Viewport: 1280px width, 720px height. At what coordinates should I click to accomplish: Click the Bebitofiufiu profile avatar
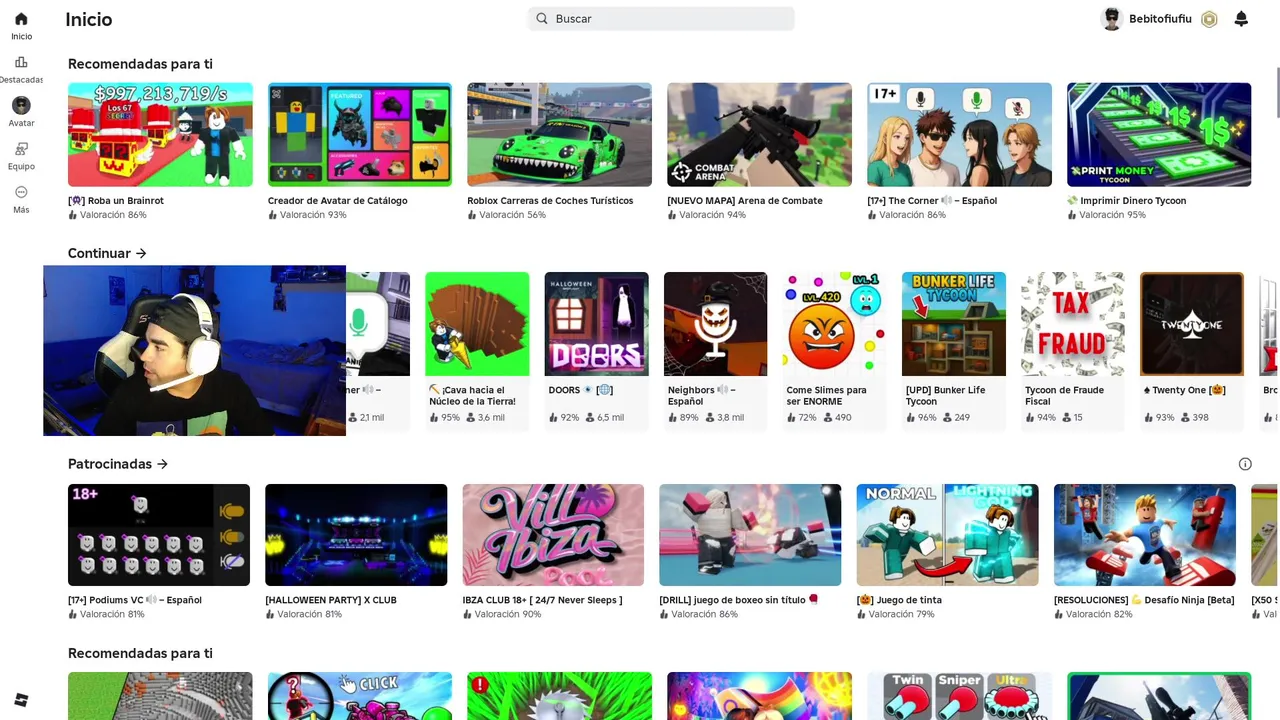(1112, 19)
